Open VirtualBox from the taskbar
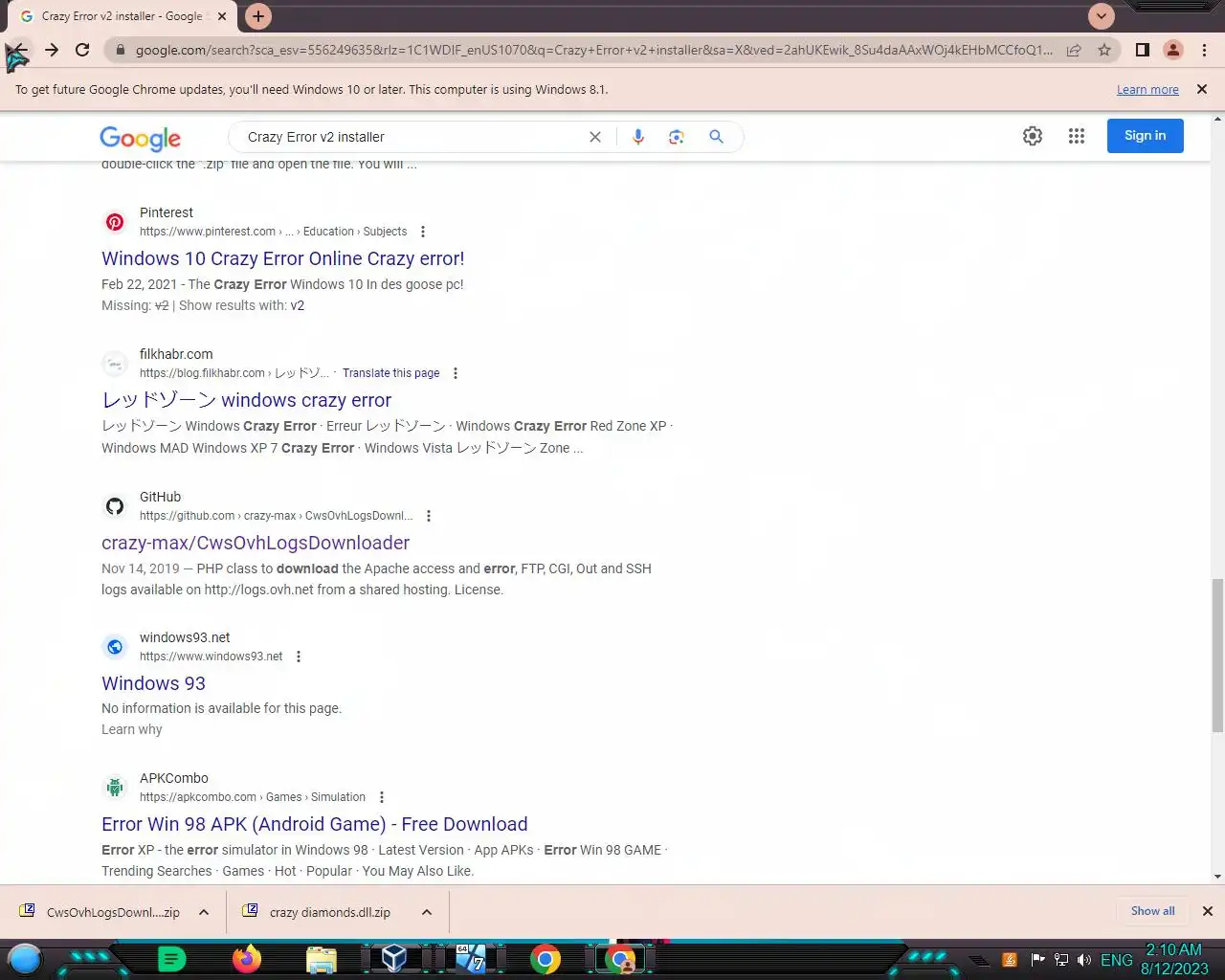1225x980 pixels. point(394,958)
